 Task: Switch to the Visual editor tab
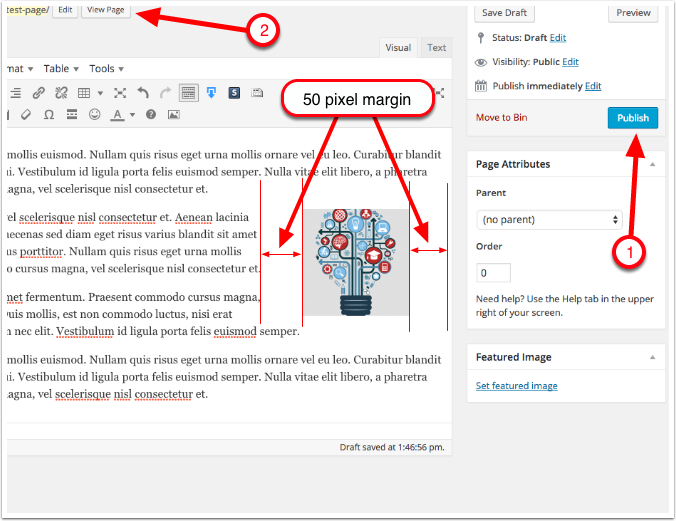(x=398, y=48)
